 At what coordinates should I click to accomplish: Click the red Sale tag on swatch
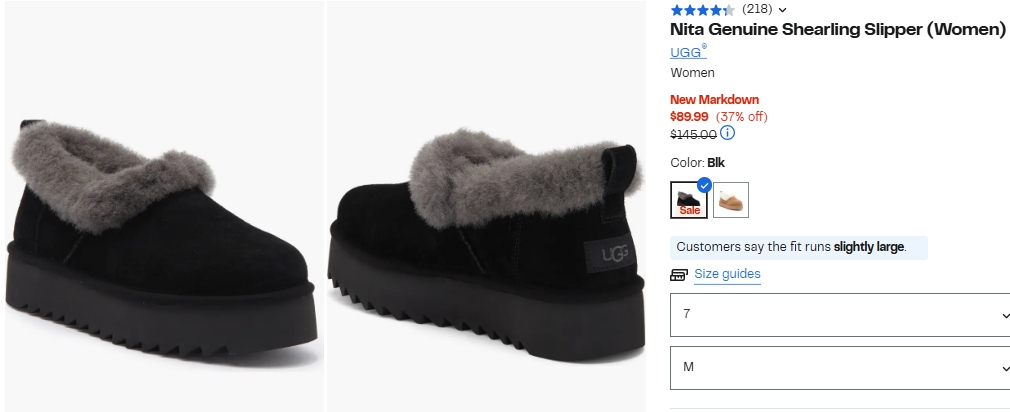(689, 210)
